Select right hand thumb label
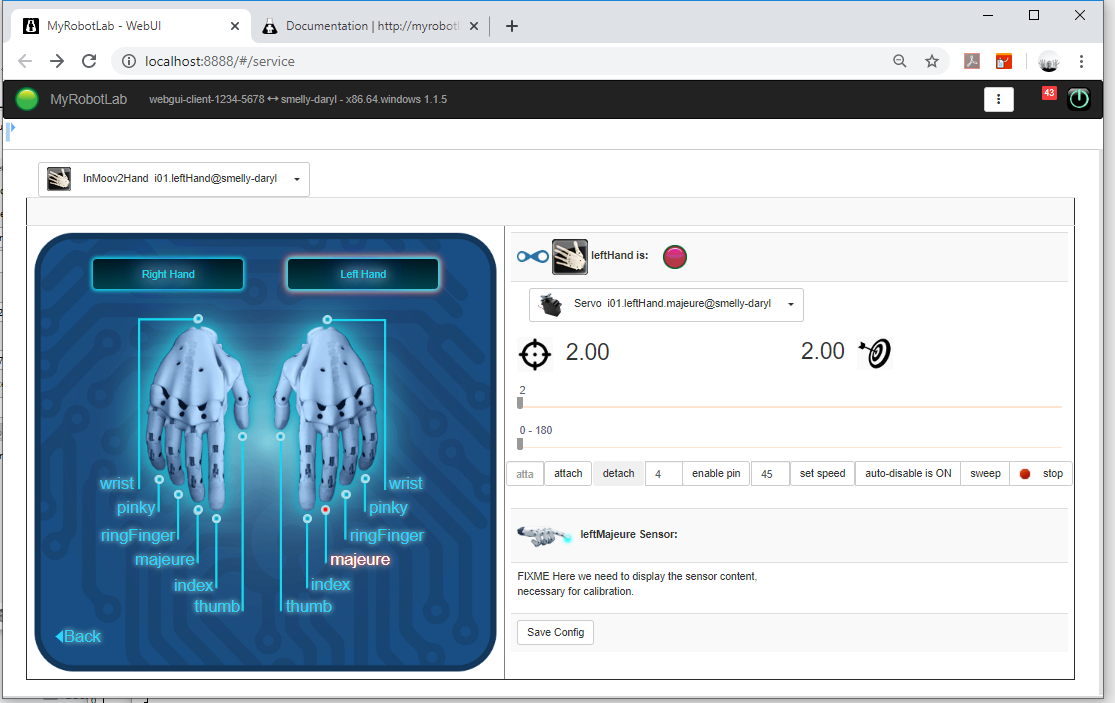 (218, 607)
